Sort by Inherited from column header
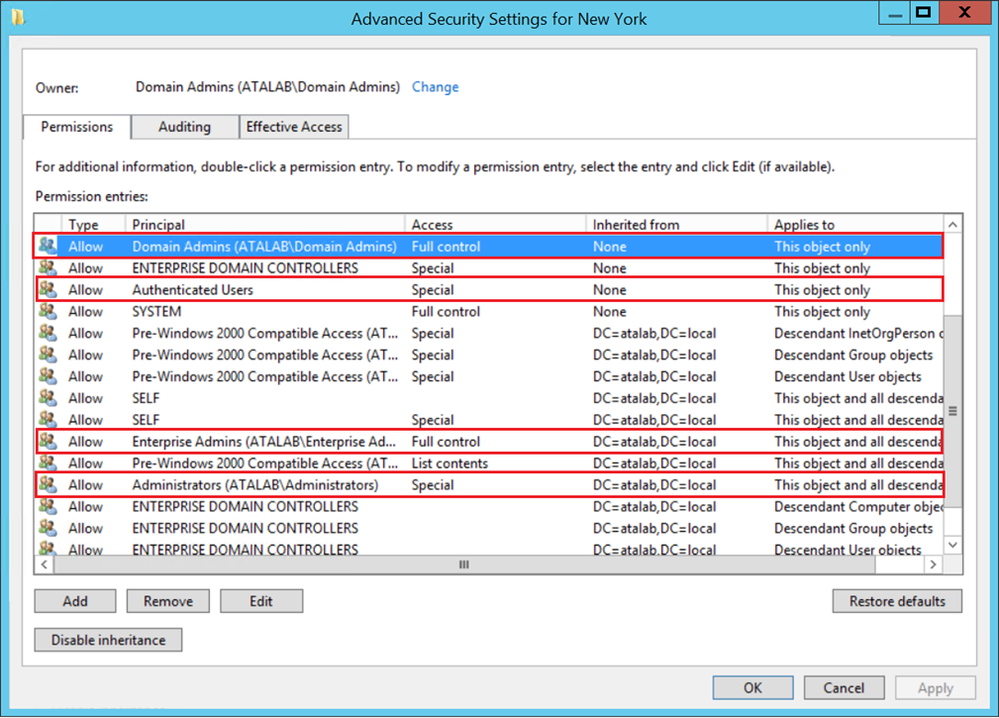The image size is (999, 718). [676, 224]
